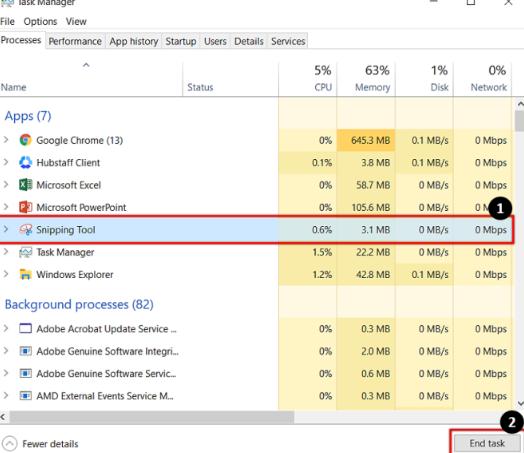Viewport: 524px width, 453px height.
Task: Switch to the Details tab
Action: coord(249,41)
